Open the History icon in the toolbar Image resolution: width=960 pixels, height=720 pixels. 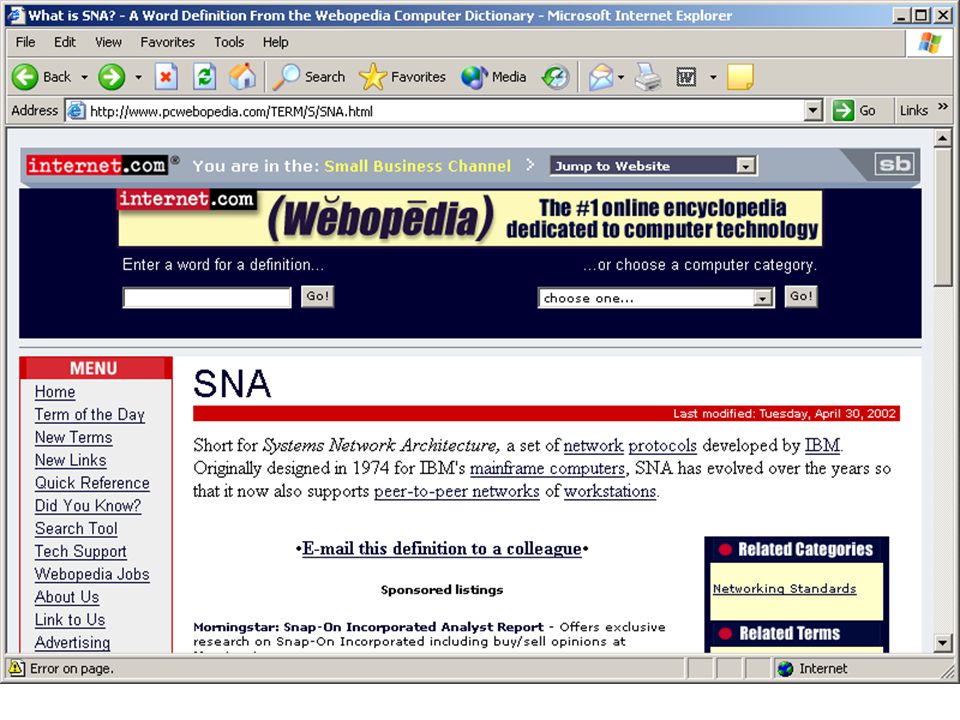pos(556,77)
